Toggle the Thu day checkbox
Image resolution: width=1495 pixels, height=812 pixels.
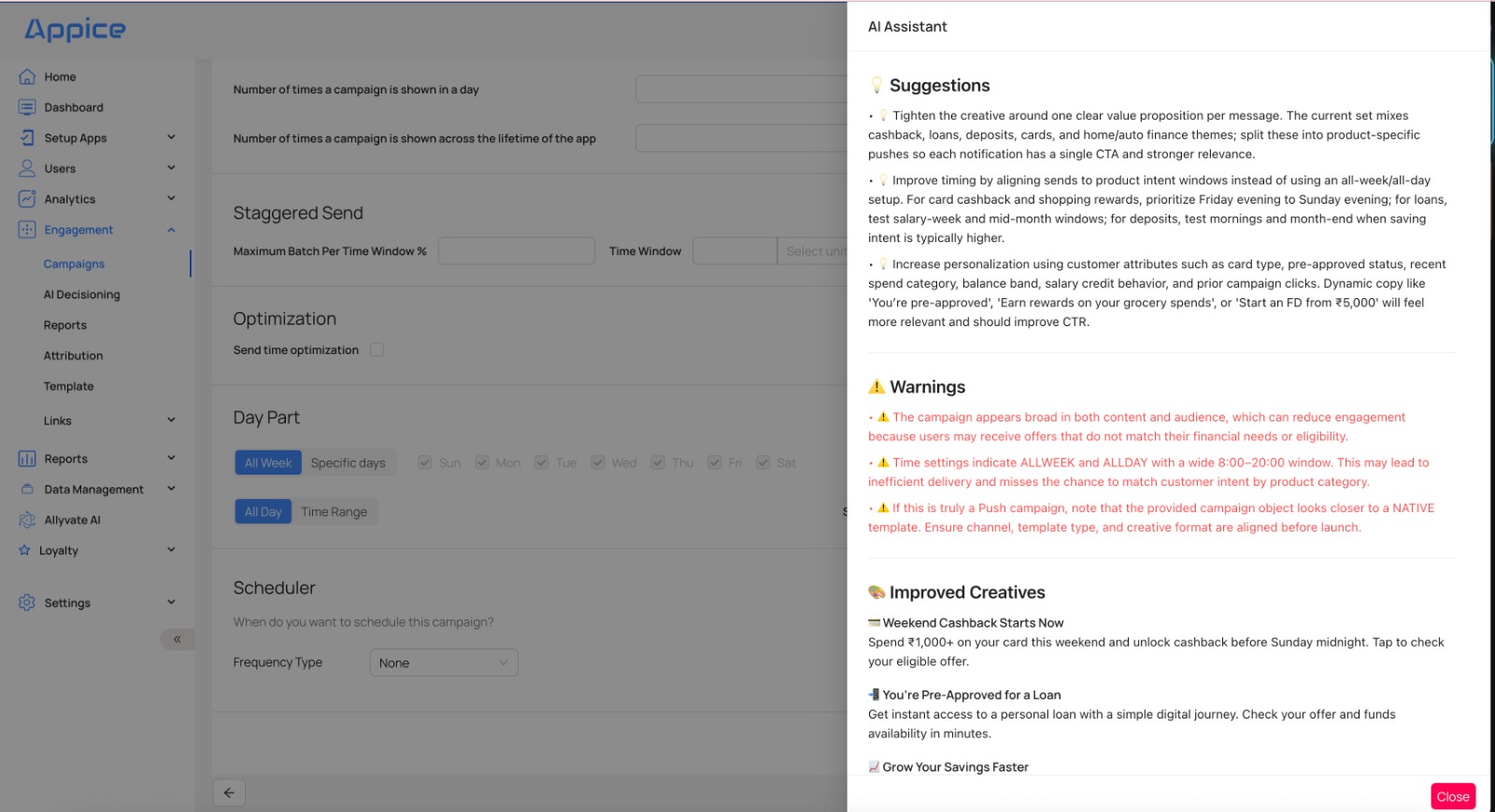tap(658, 463)
